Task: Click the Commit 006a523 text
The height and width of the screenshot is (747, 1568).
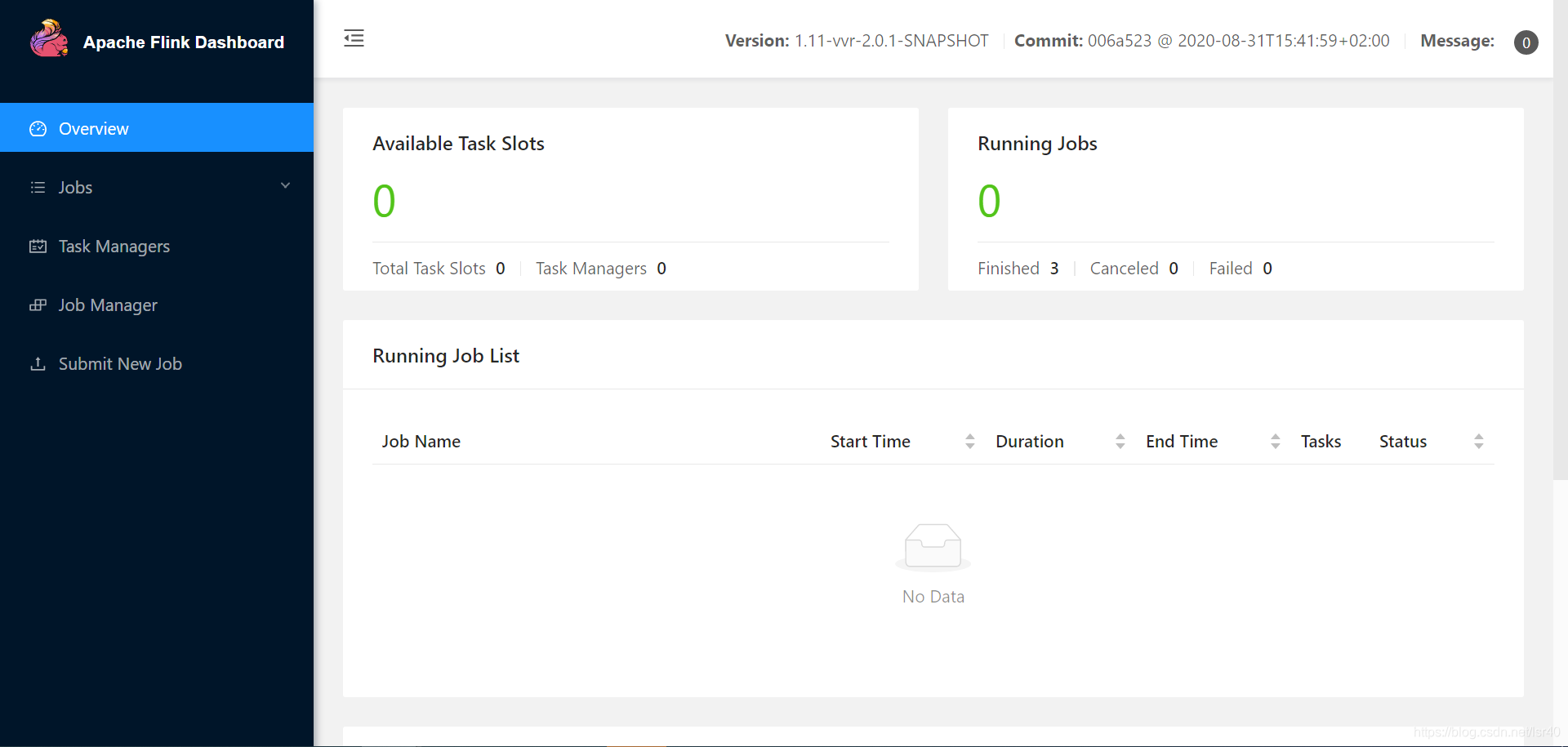Action: pos(1202,41)
